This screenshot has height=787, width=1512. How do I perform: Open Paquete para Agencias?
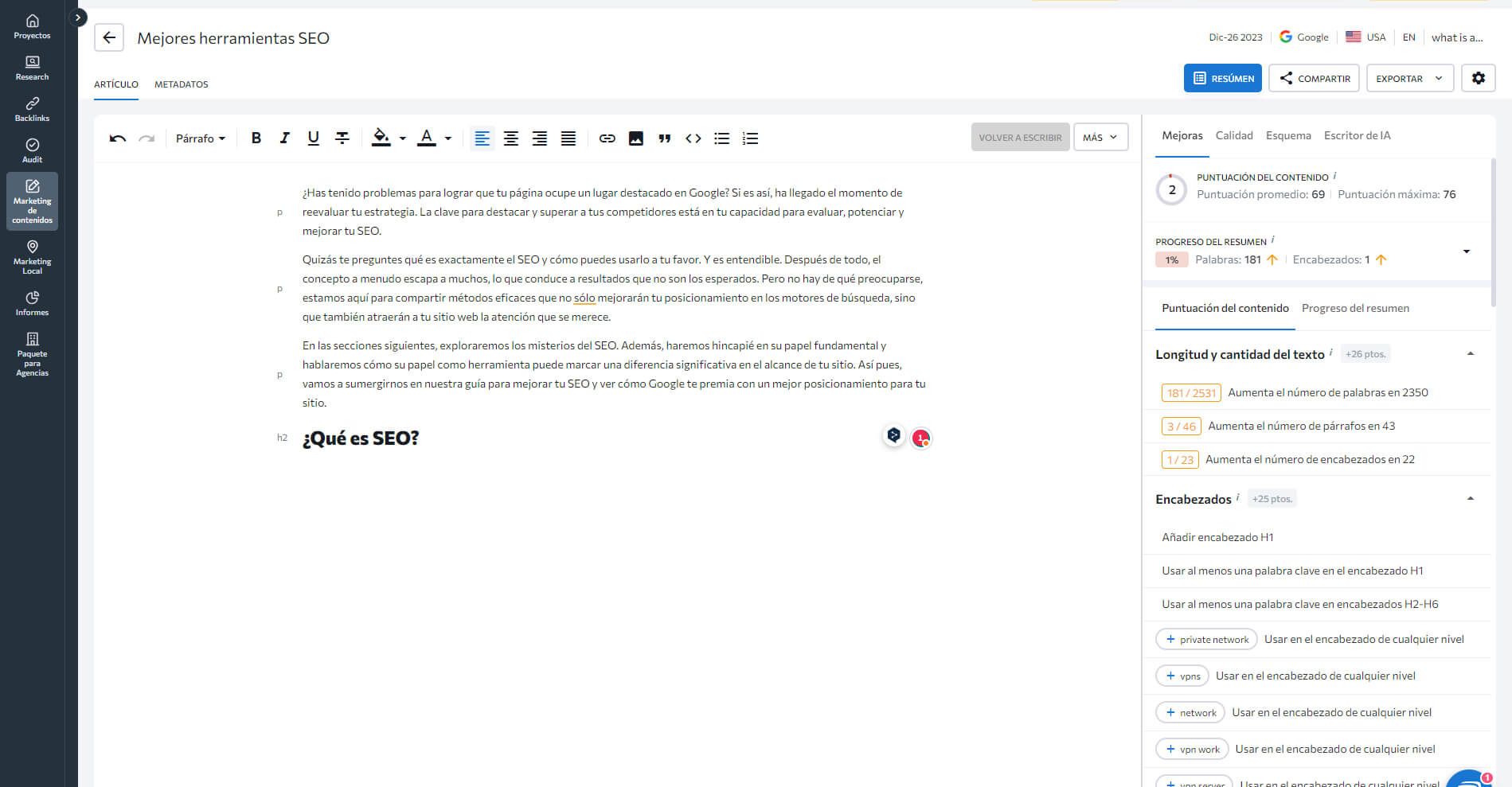coord(32,355)
